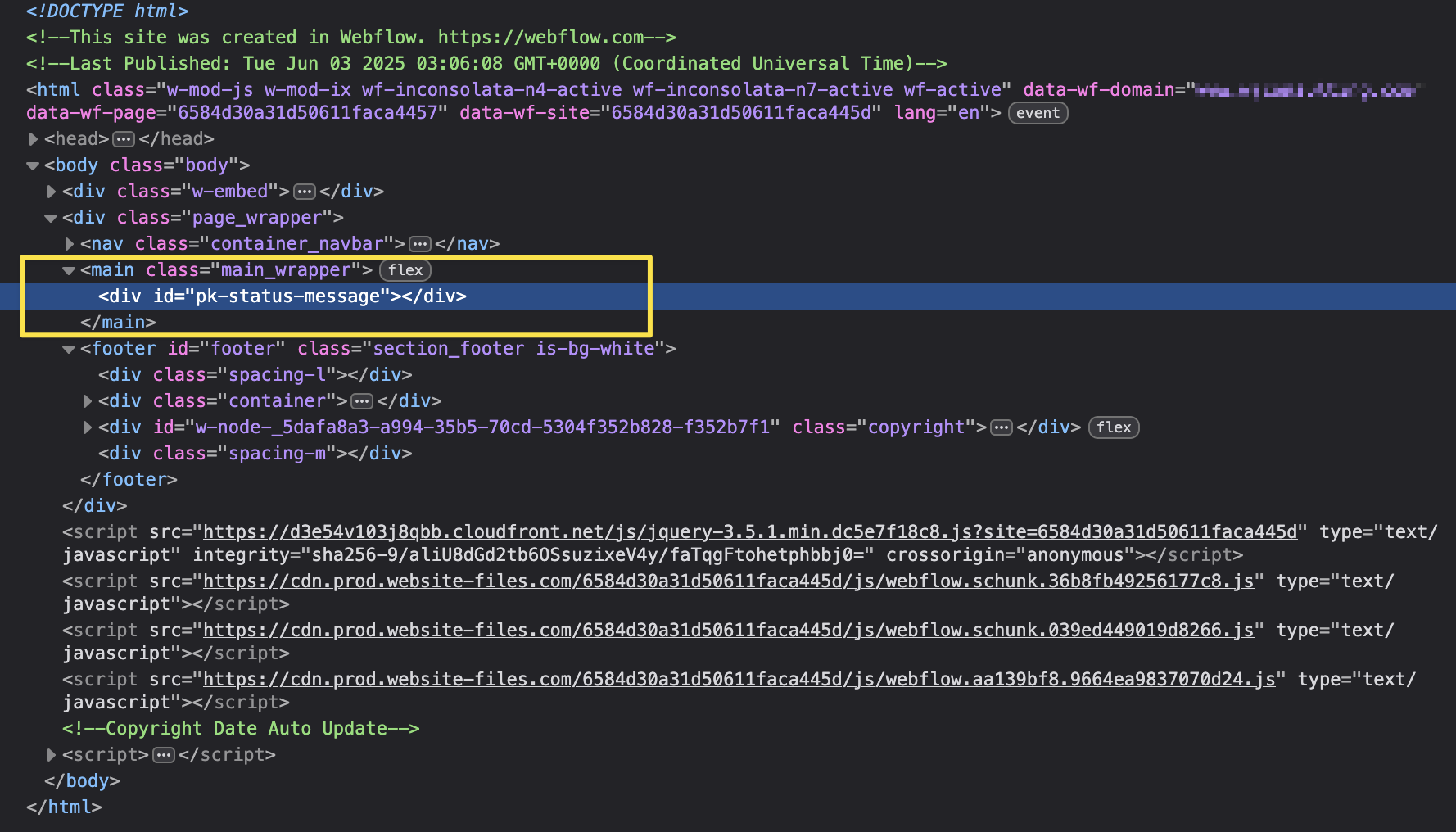Expand the div with class container
1456x832 pixels.
pos(87,401)
